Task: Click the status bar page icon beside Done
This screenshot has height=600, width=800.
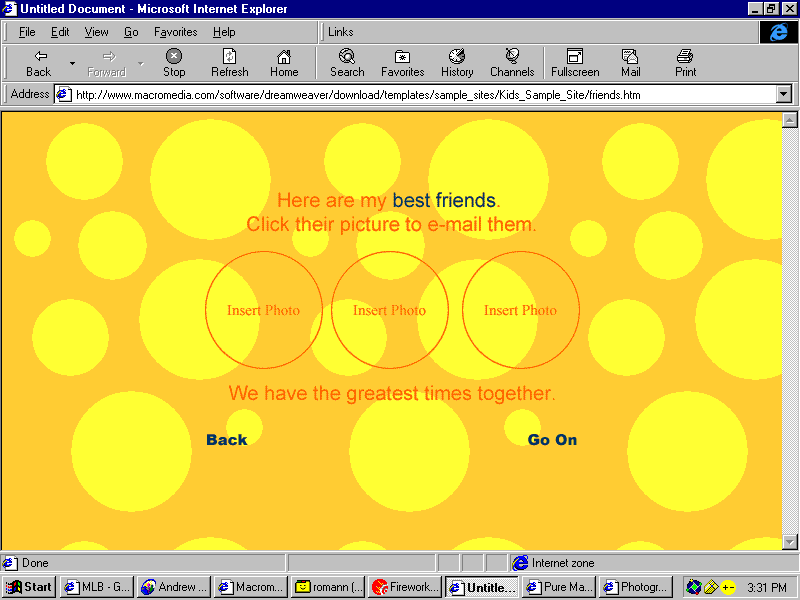Action: (9, 563)
